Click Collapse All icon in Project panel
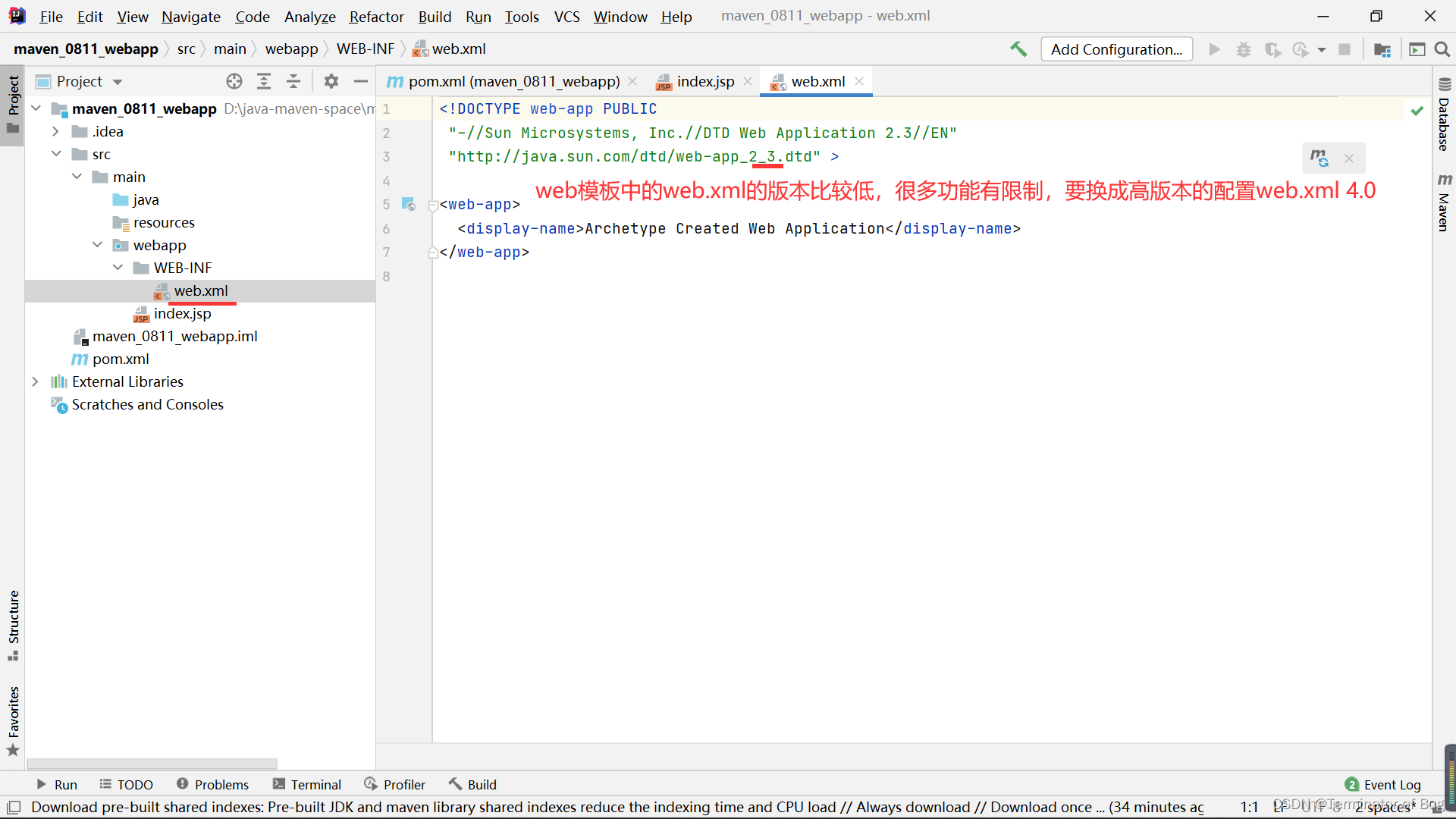Viewport: 1456px width, 819px height. coord(293,81)
